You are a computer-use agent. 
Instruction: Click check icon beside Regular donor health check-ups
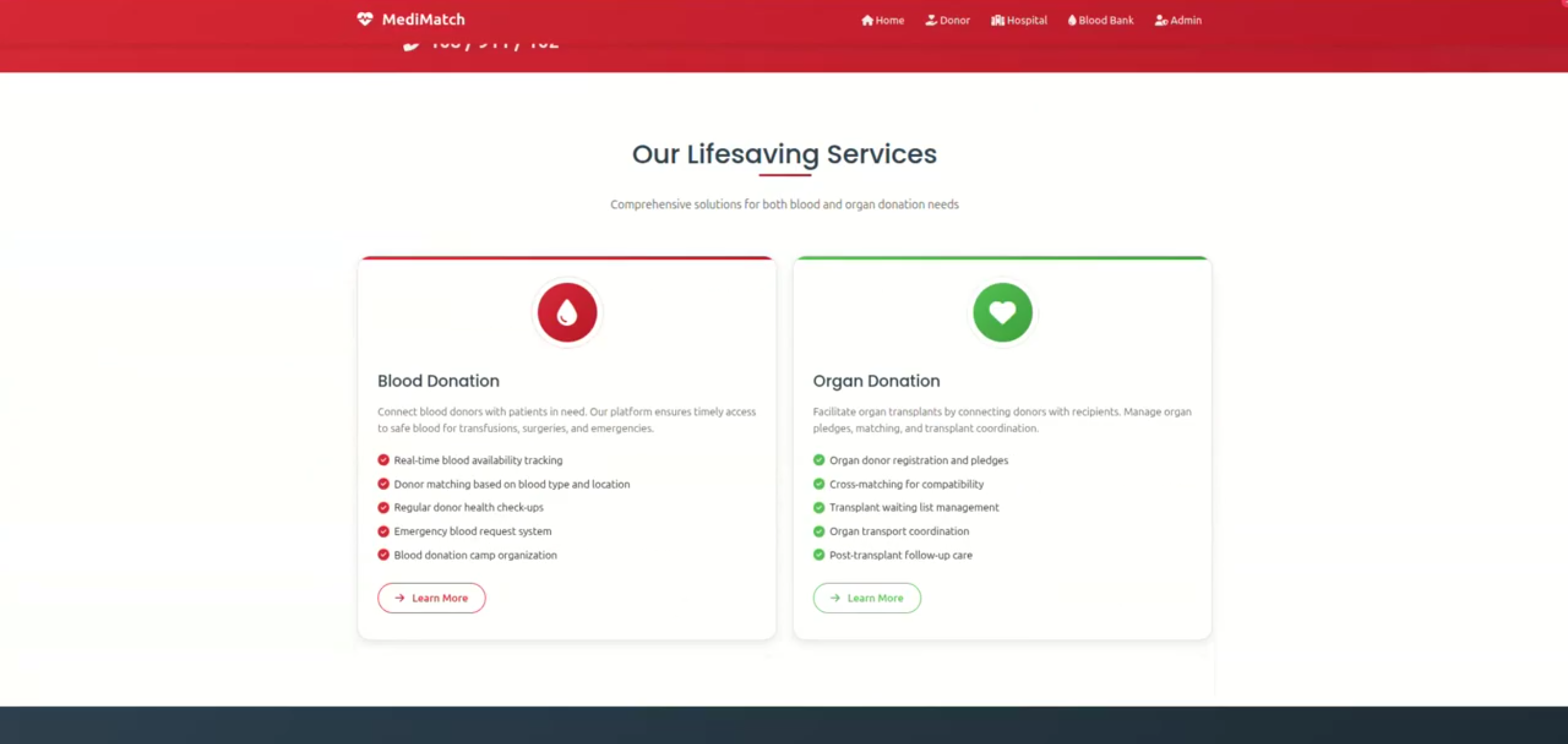[x=384, y=507]
